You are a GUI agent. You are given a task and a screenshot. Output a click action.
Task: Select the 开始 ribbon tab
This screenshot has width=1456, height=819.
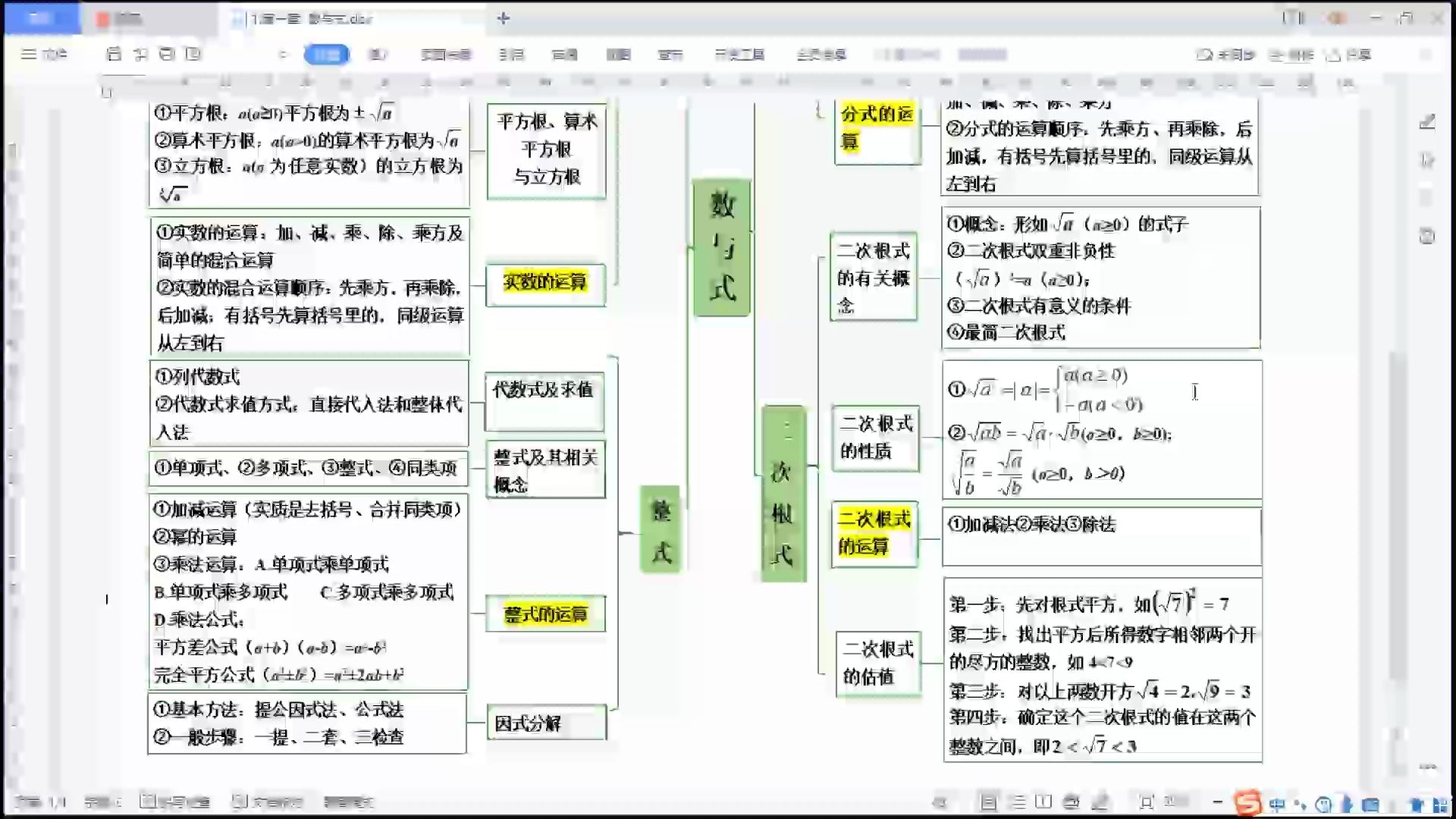(x=327, y=55)
